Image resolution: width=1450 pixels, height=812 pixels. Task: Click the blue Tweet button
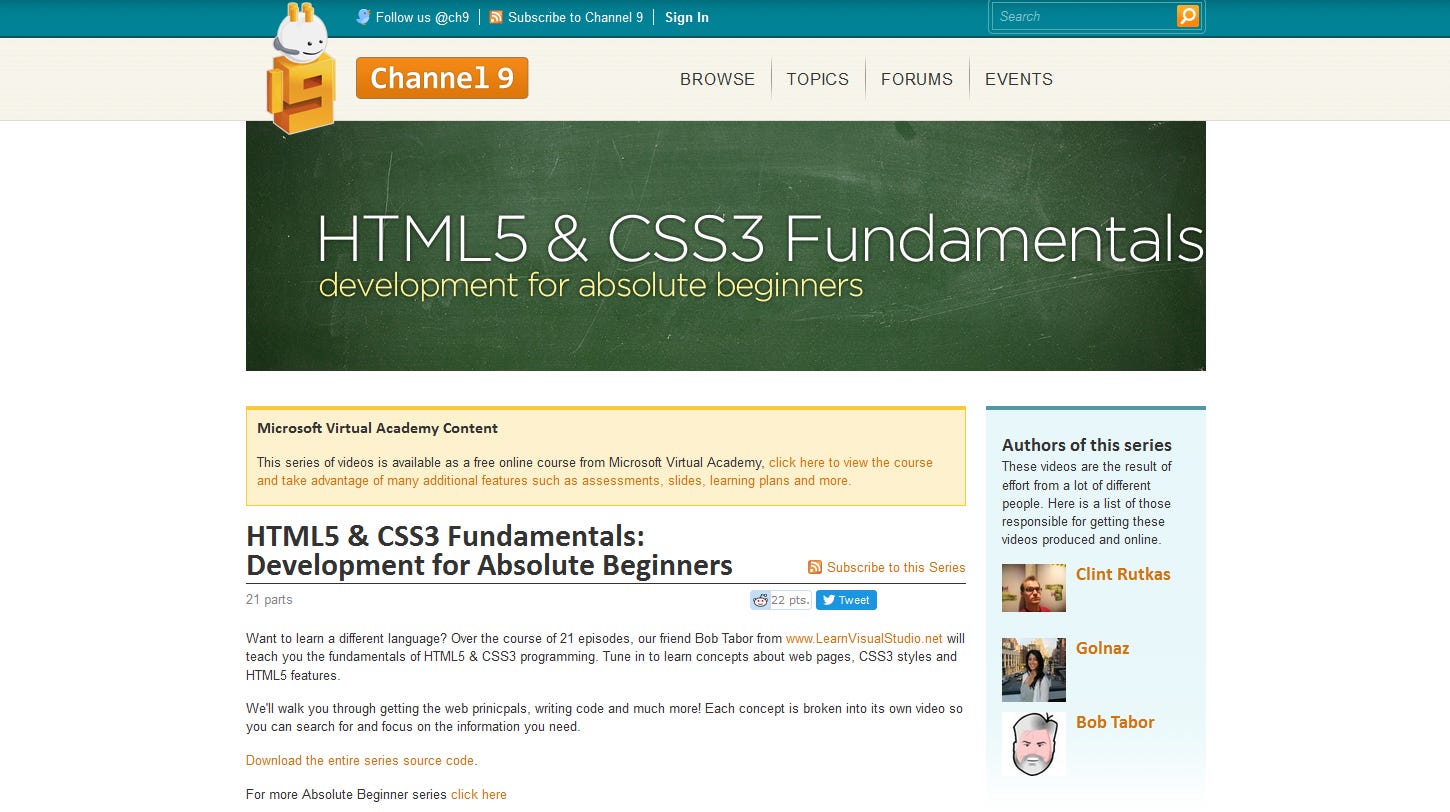tap(846, 600)
